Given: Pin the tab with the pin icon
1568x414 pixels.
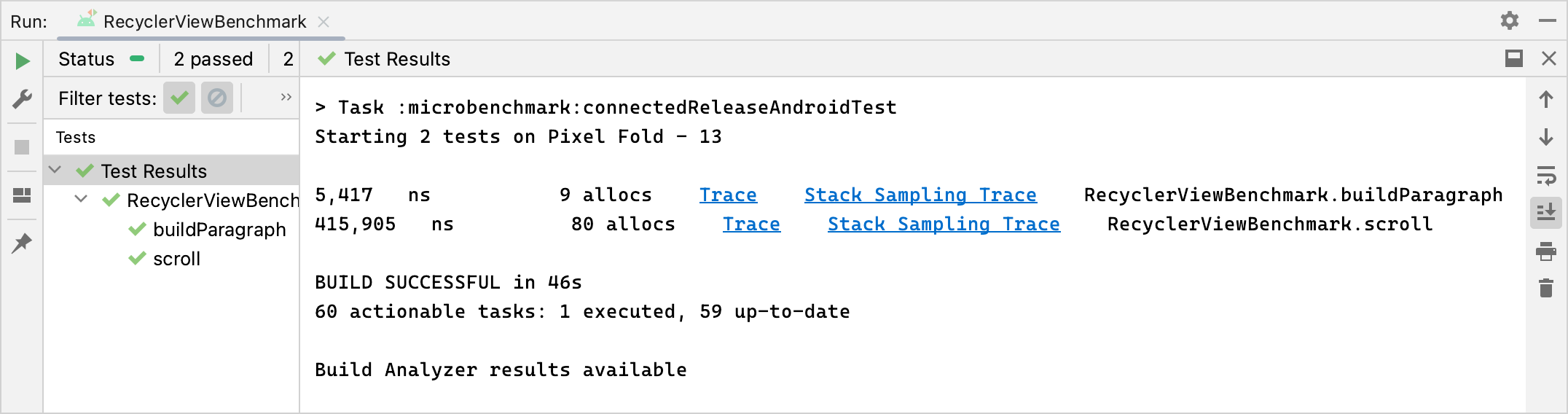Looking at the screenshot, I should [x=23, y=243].
